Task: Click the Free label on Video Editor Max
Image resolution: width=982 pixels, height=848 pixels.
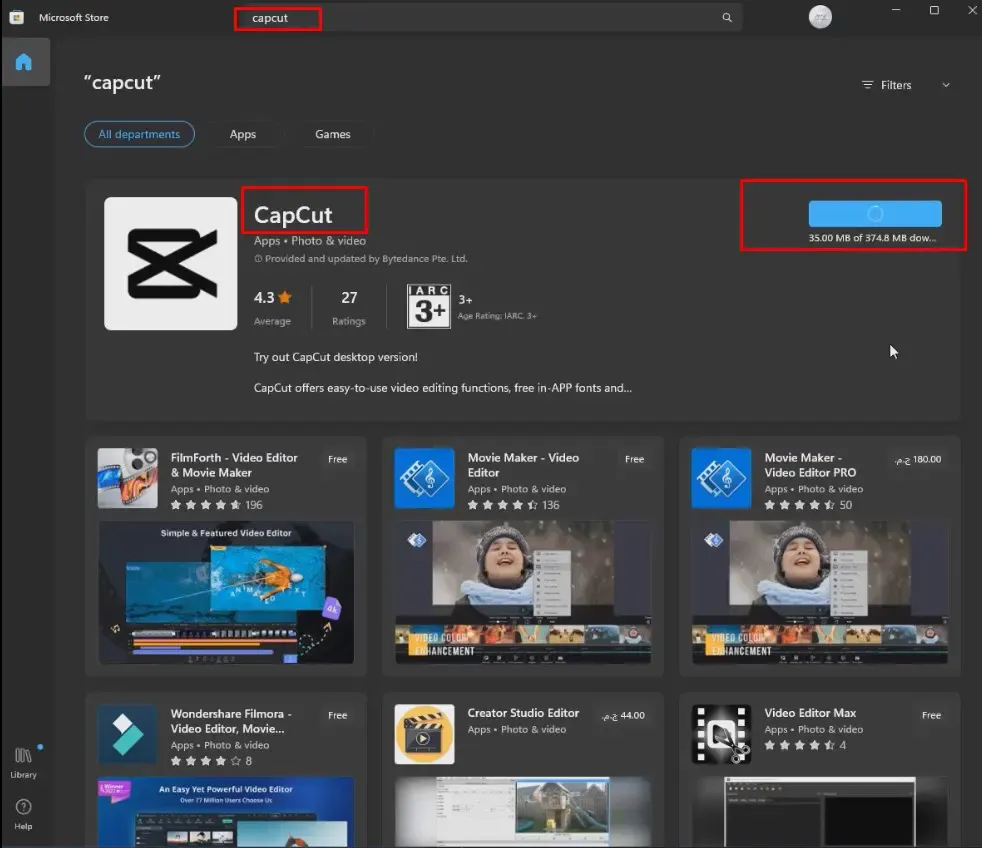Action: [931, 715]
